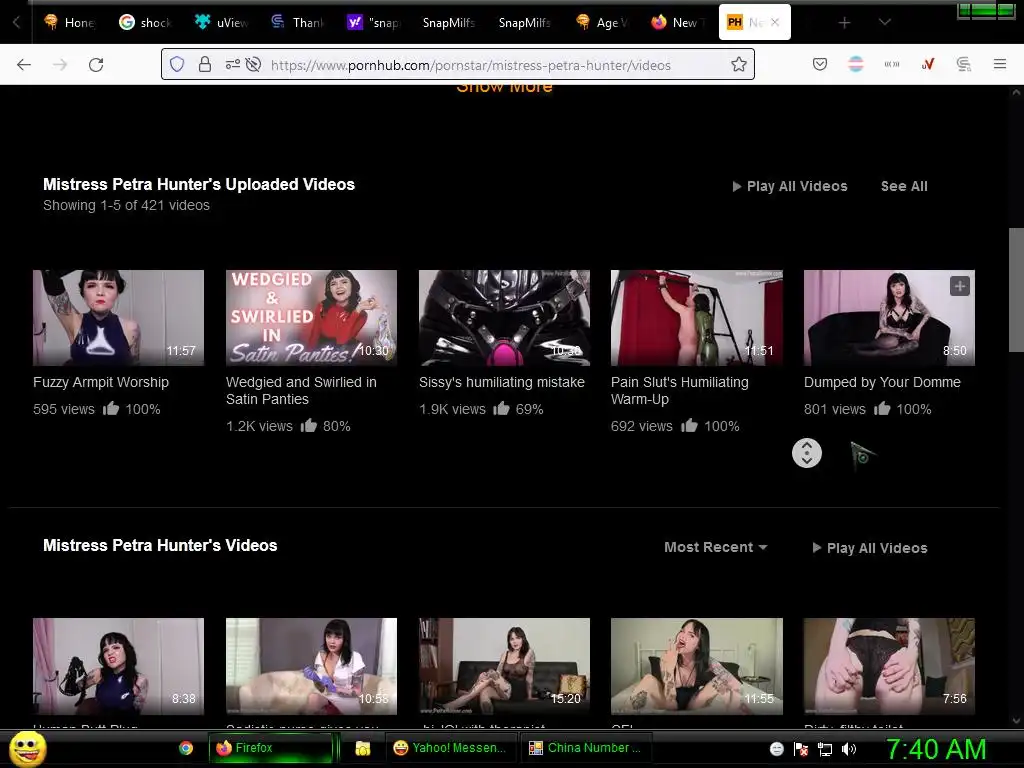
Task: Click Play All Videos in Uploaded Videos section
Action: click(x=790, y=186)
